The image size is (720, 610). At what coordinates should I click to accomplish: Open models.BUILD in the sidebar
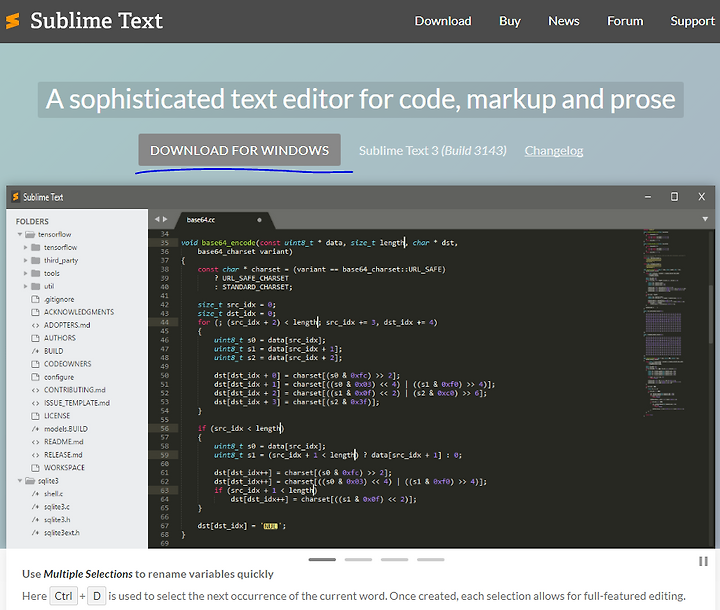(x=66, y=429)
